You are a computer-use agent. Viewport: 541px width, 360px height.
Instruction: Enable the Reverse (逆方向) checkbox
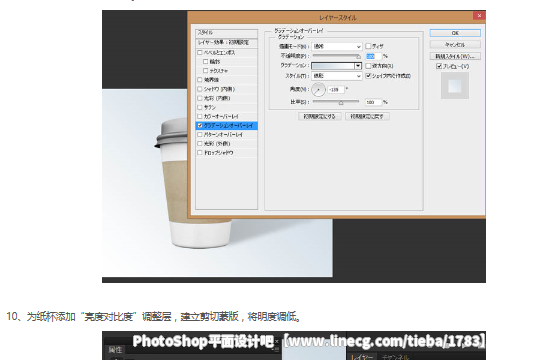tap(368, 66)
